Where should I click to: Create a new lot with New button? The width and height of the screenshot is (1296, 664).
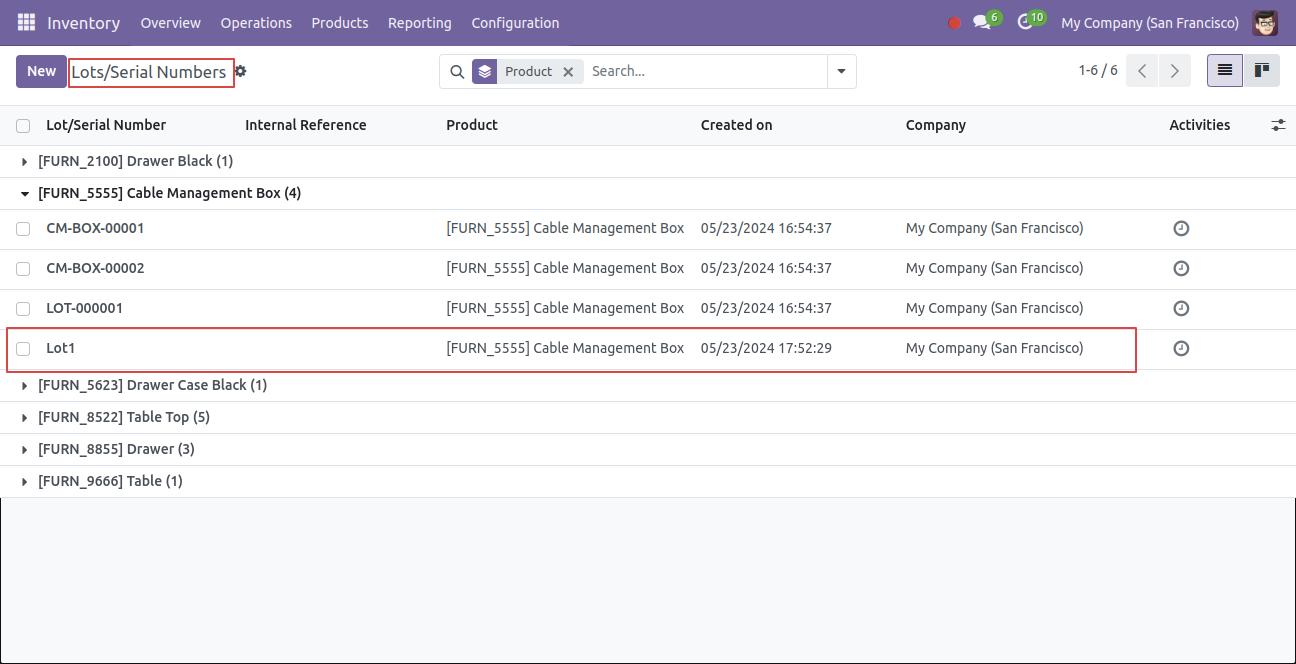41,71
